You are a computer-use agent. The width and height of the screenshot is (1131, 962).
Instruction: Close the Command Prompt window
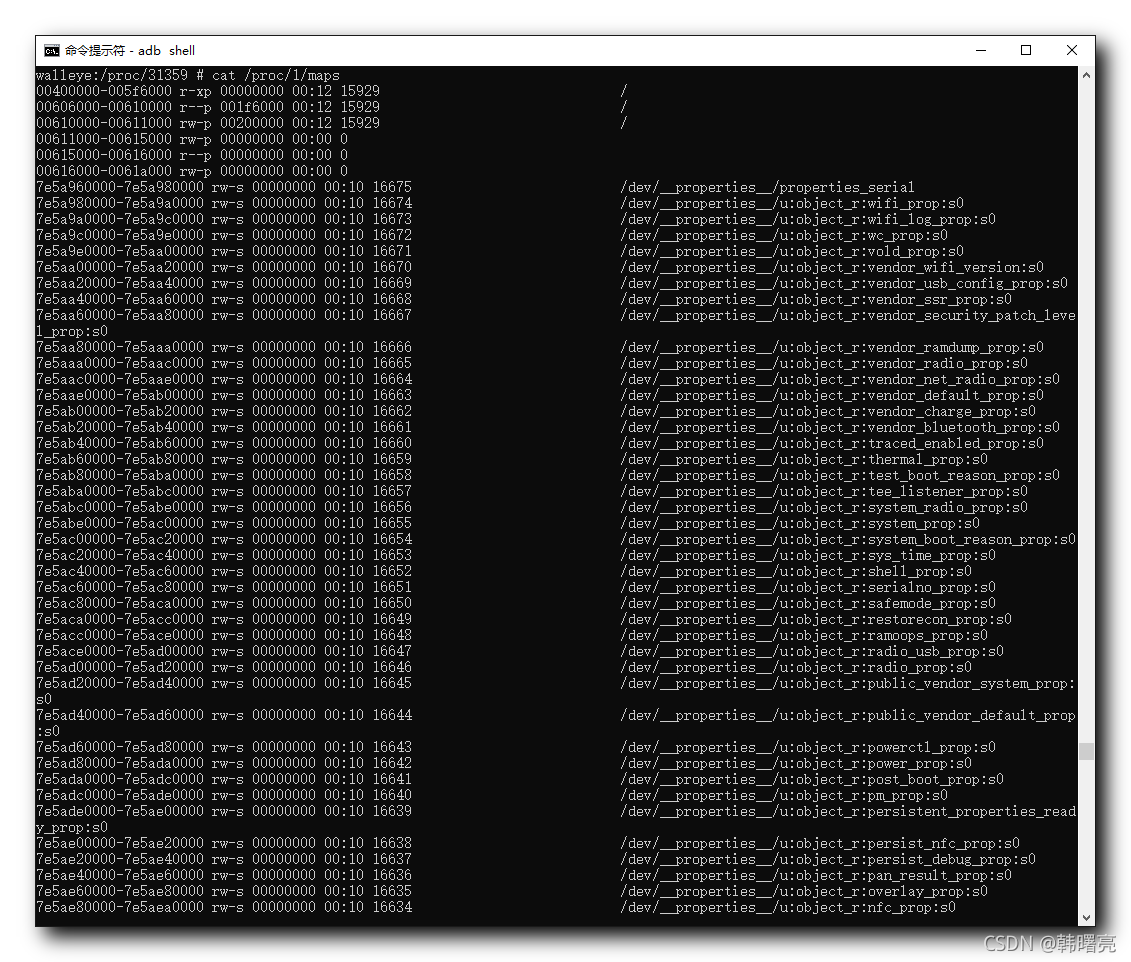(x=1071, y=50)
